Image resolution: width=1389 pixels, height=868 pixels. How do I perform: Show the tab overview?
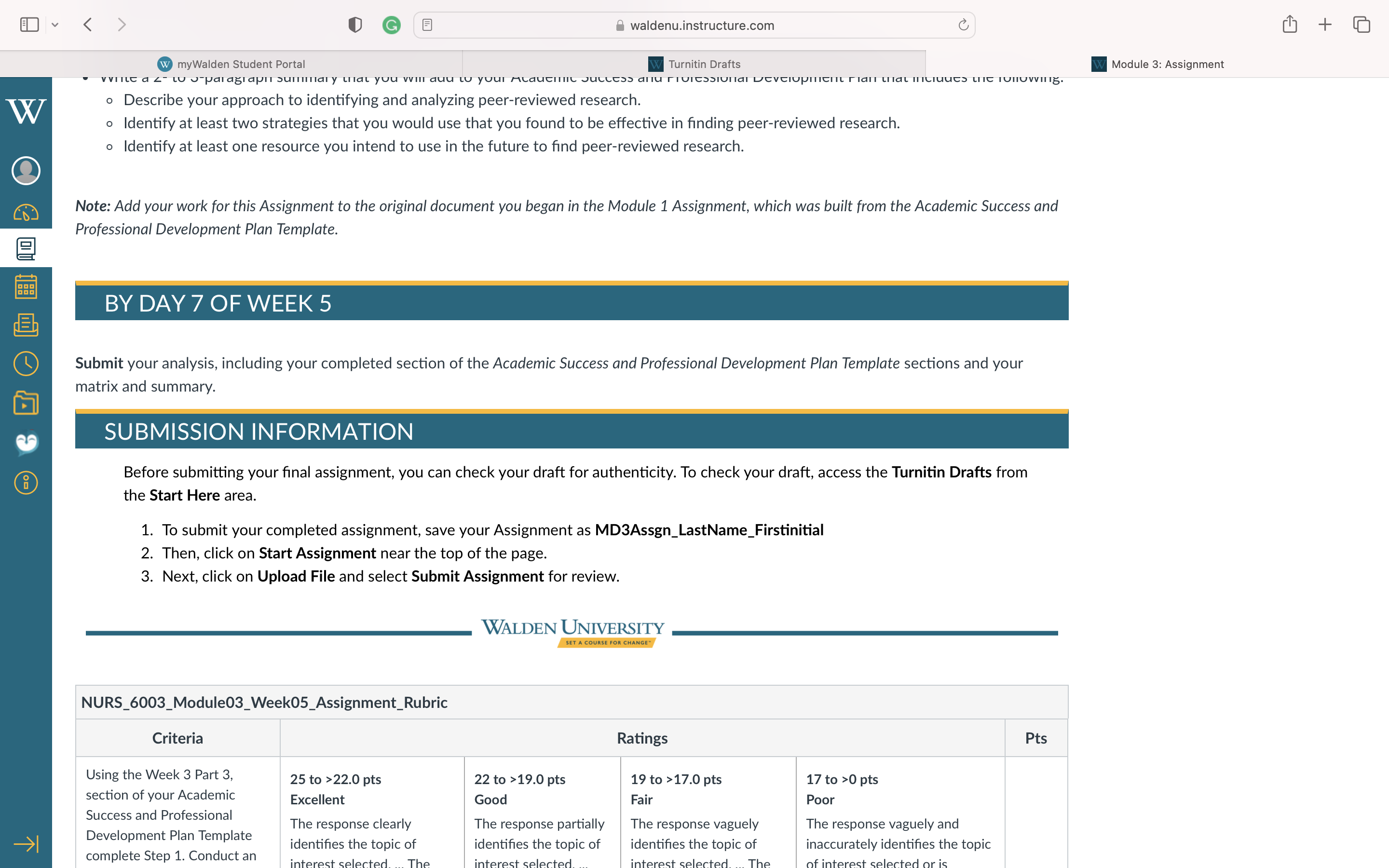click(x=1362, y=25)
